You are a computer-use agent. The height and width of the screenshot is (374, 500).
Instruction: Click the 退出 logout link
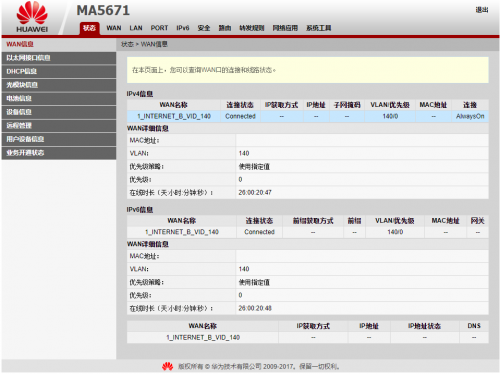pos(482,10)
